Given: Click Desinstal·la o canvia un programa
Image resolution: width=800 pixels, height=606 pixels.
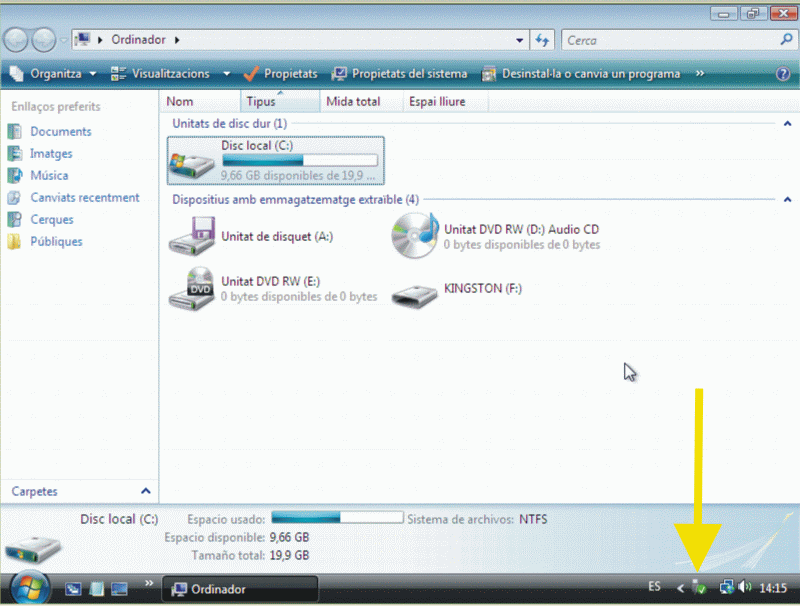Looking at the screenshot, I should pos(581,74).
